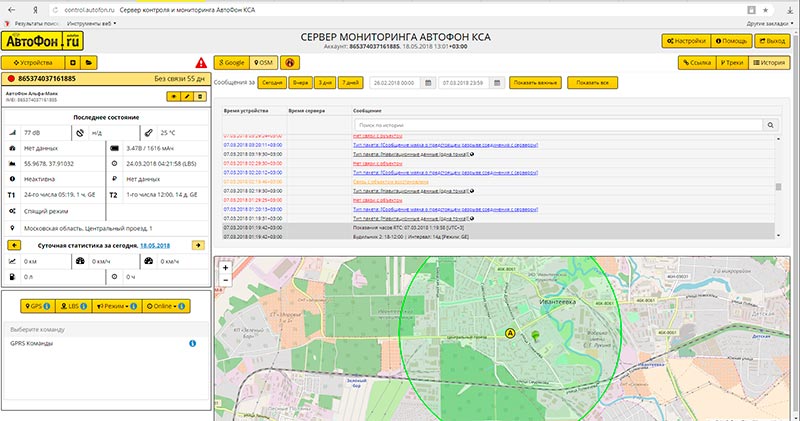Click the square icon next to Устройства
Screen dimensions: 800x421
click(73, 63)
